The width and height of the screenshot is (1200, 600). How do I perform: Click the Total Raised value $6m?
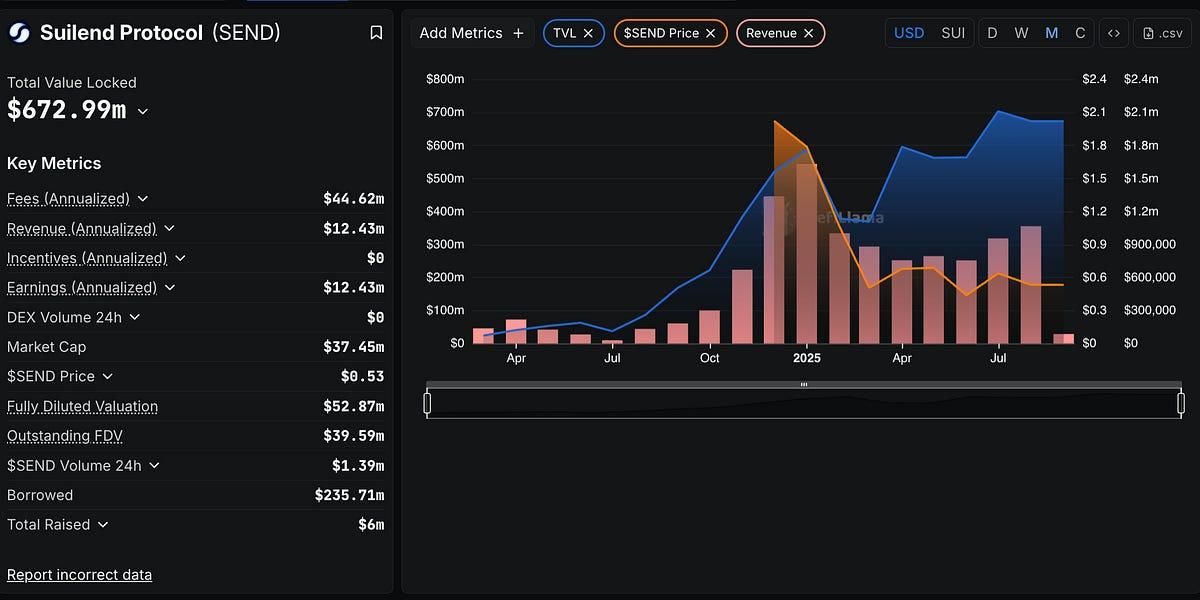pos(371,524)
